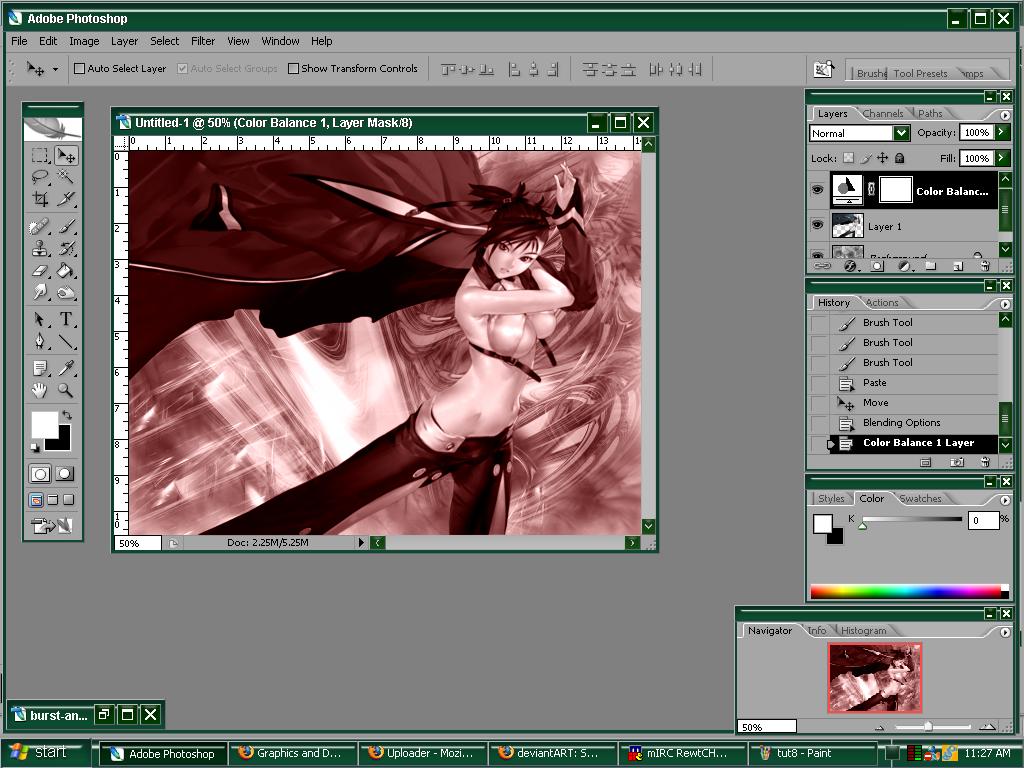
Task: Switch to the Actions tab
Action: (882, 302)
